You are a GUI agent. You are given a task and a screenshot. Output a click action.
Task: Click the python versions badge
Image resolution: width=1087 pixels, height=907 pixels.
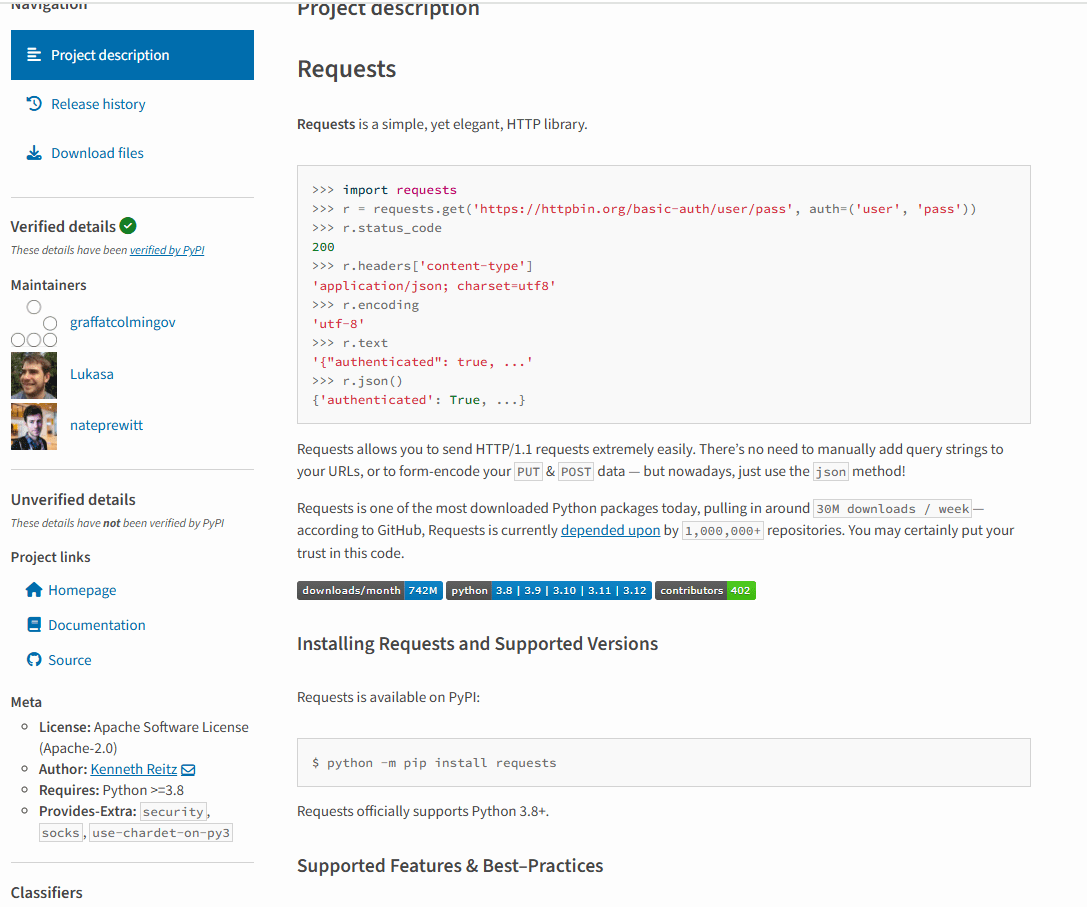coord(548,591)
